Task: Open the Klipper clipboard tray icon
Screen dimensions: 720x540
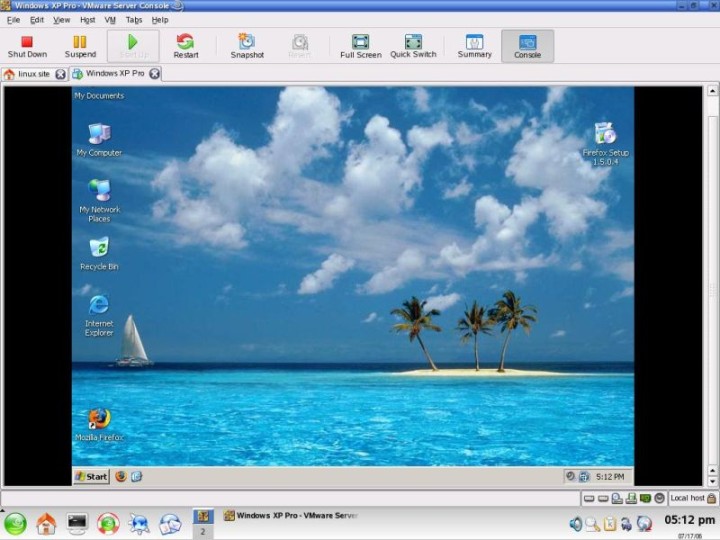Action: 610,524
